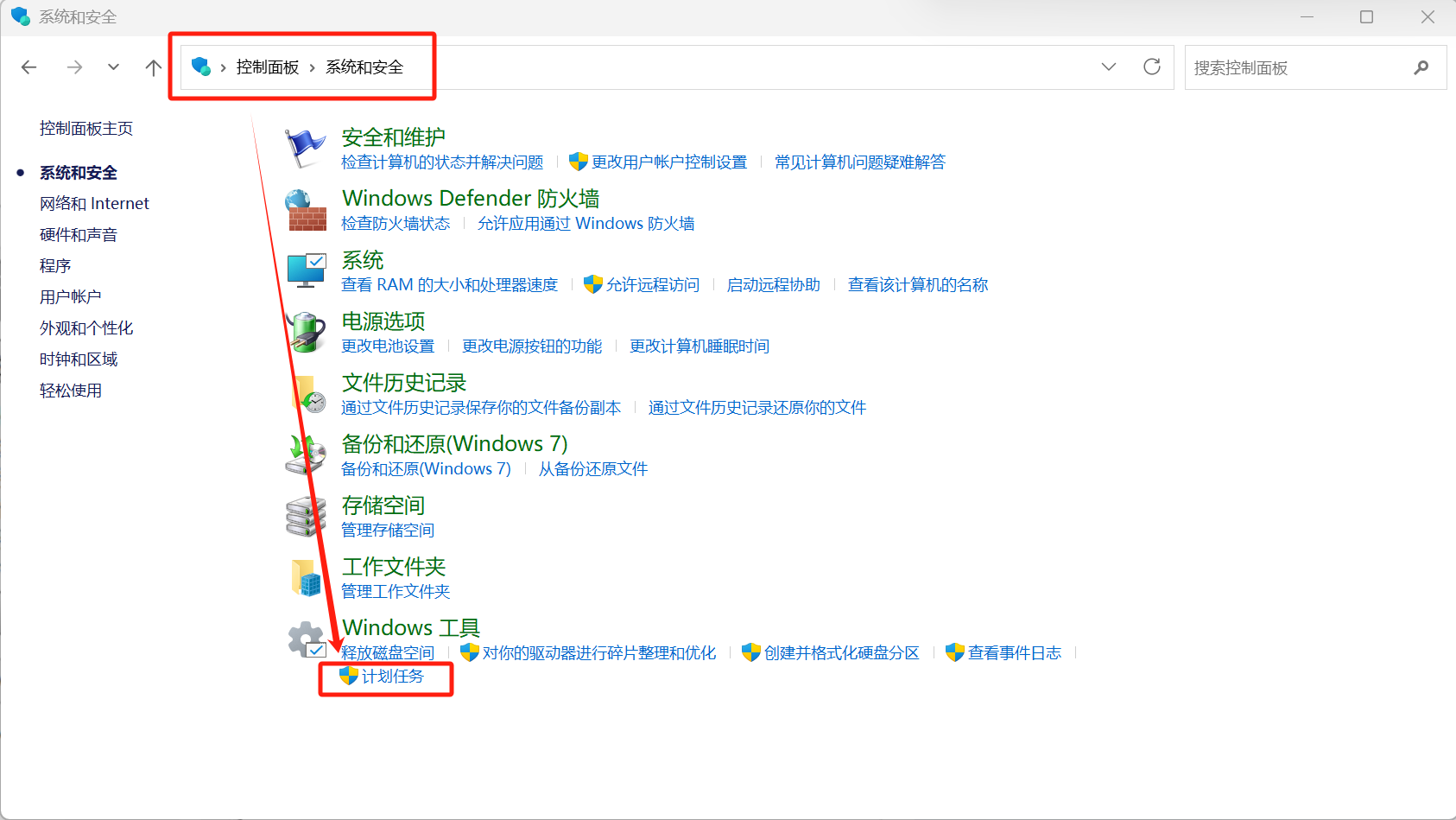This screenshot has width=1456, height=820.
Task: Click the System monitor icon
Action: click(x=306, y=270)
